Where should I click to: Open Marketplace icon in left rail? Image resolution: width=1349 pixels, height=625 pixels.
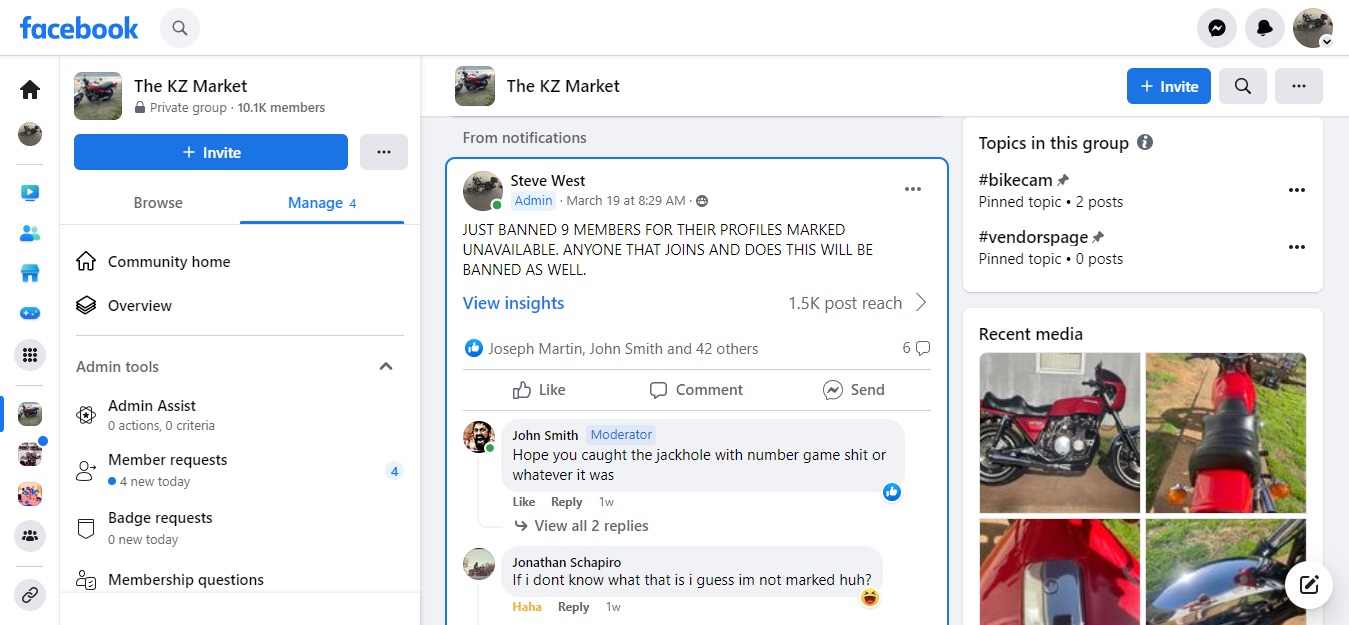30,273
